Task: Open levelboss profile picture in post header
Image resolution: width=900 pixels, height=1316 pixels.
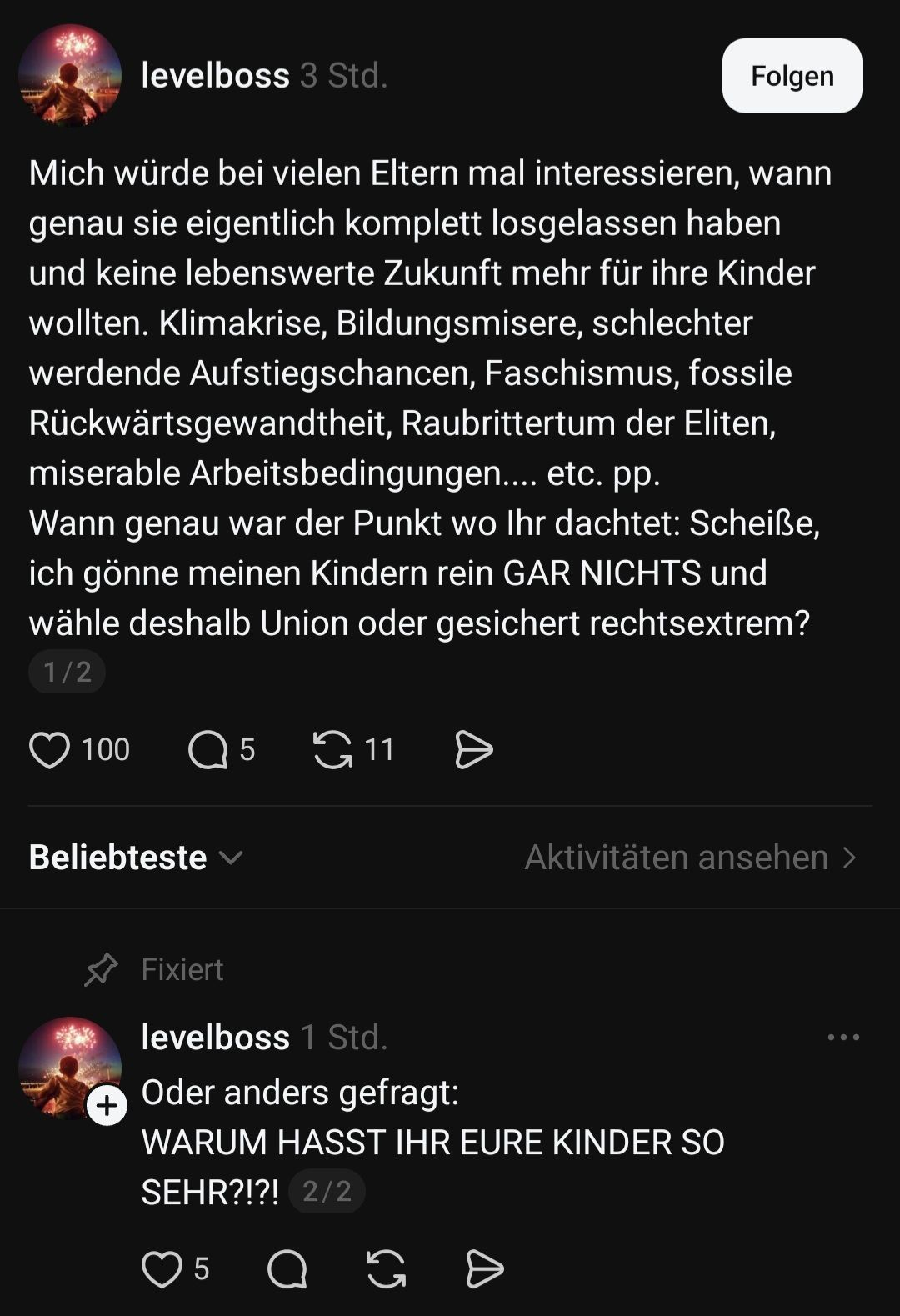Action: (x=70, y=76)
